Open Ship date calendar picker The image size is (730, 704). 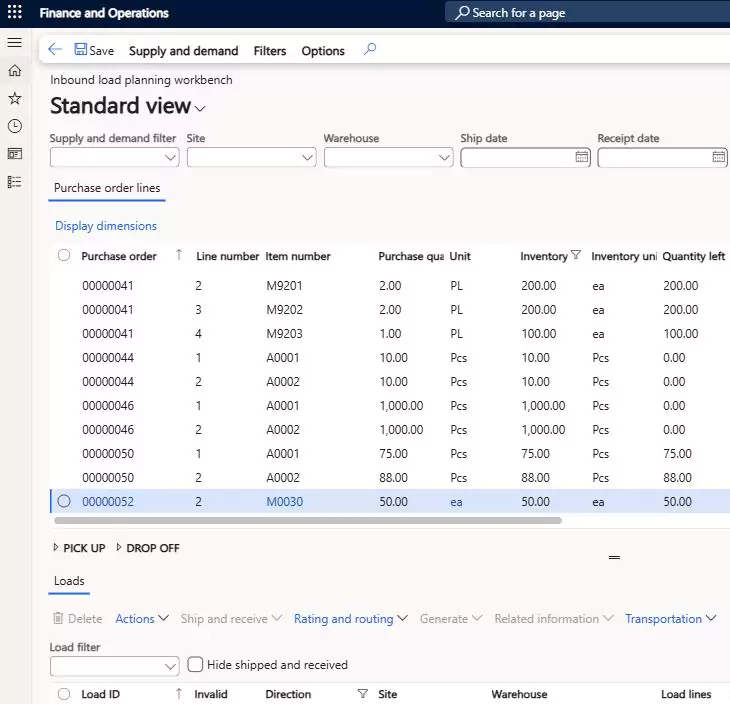click(x=582, y=157)
